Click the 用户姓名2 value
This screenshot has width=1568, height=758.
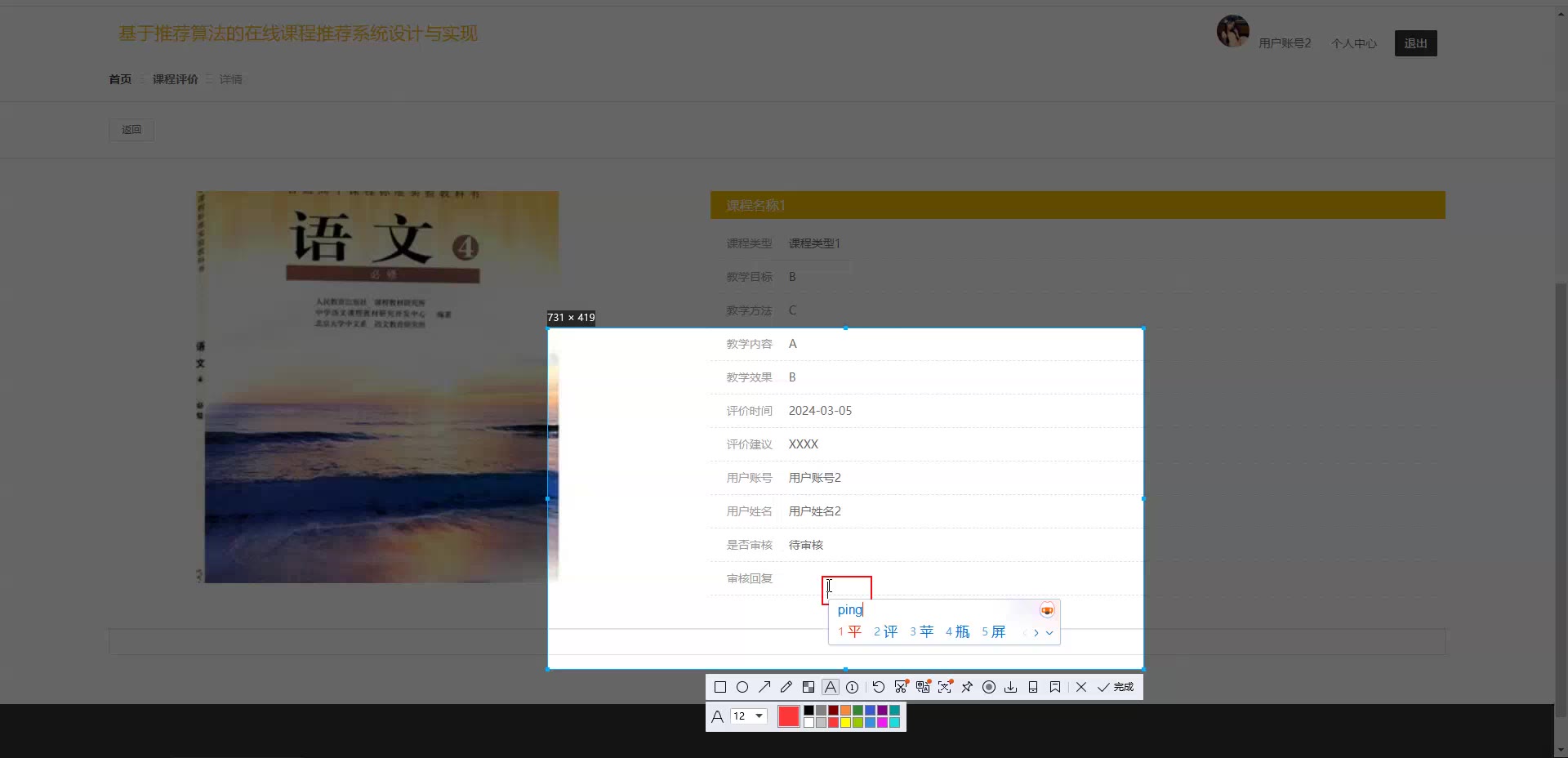(814, 511)
